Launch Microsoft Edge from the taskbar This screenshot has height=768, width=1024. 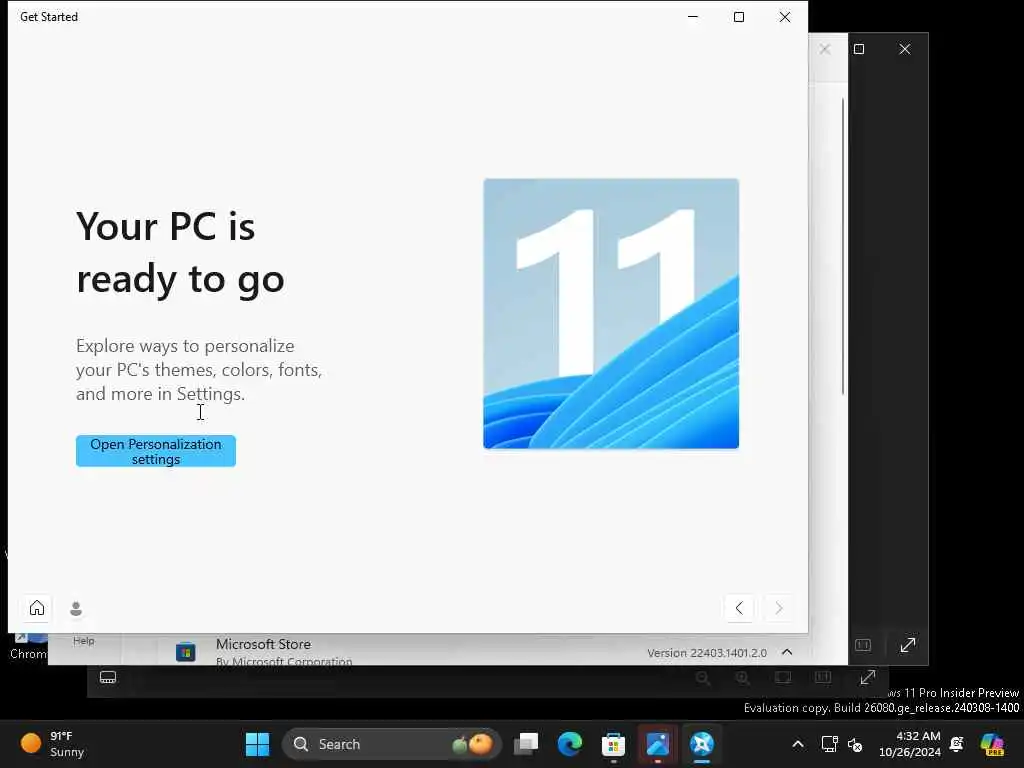click(x=569, y=744)
